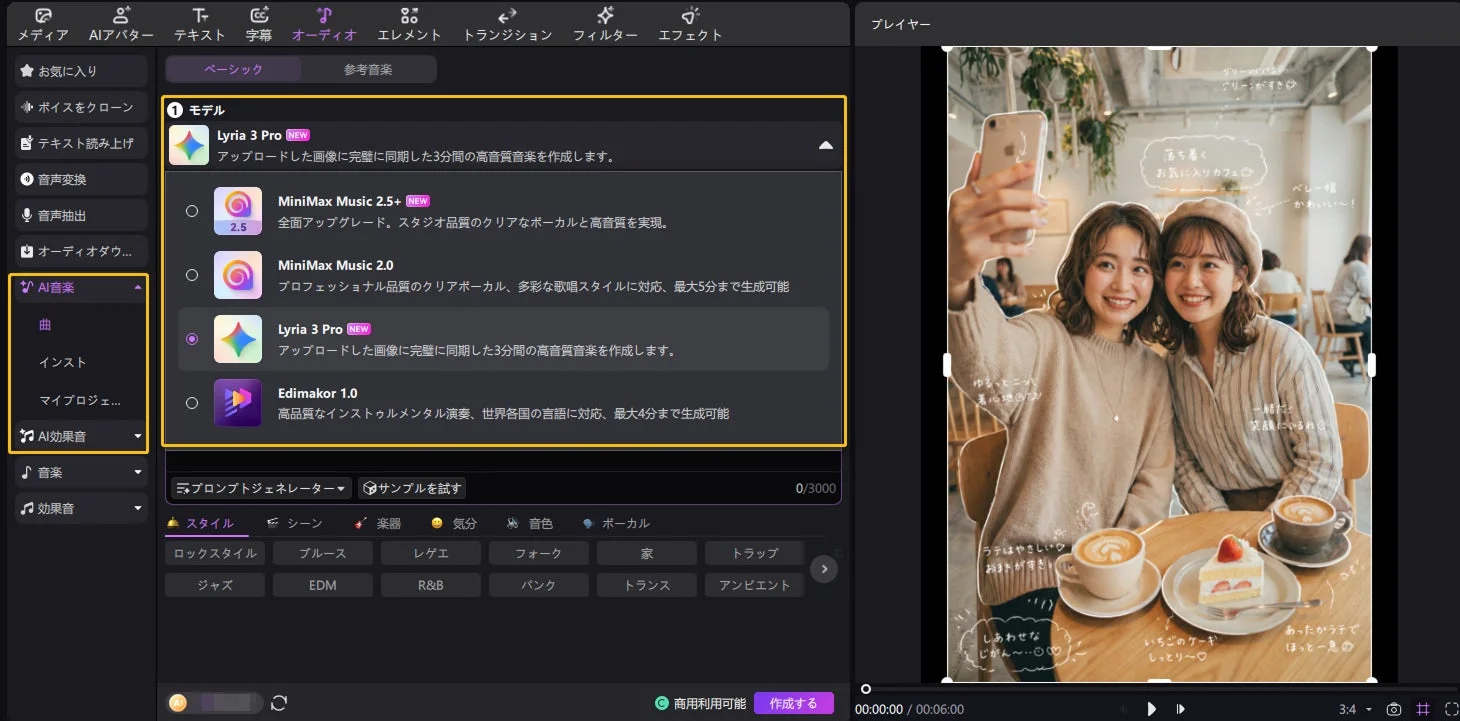
Task: Open the メディア panel icon
Action: pos(40,22)
